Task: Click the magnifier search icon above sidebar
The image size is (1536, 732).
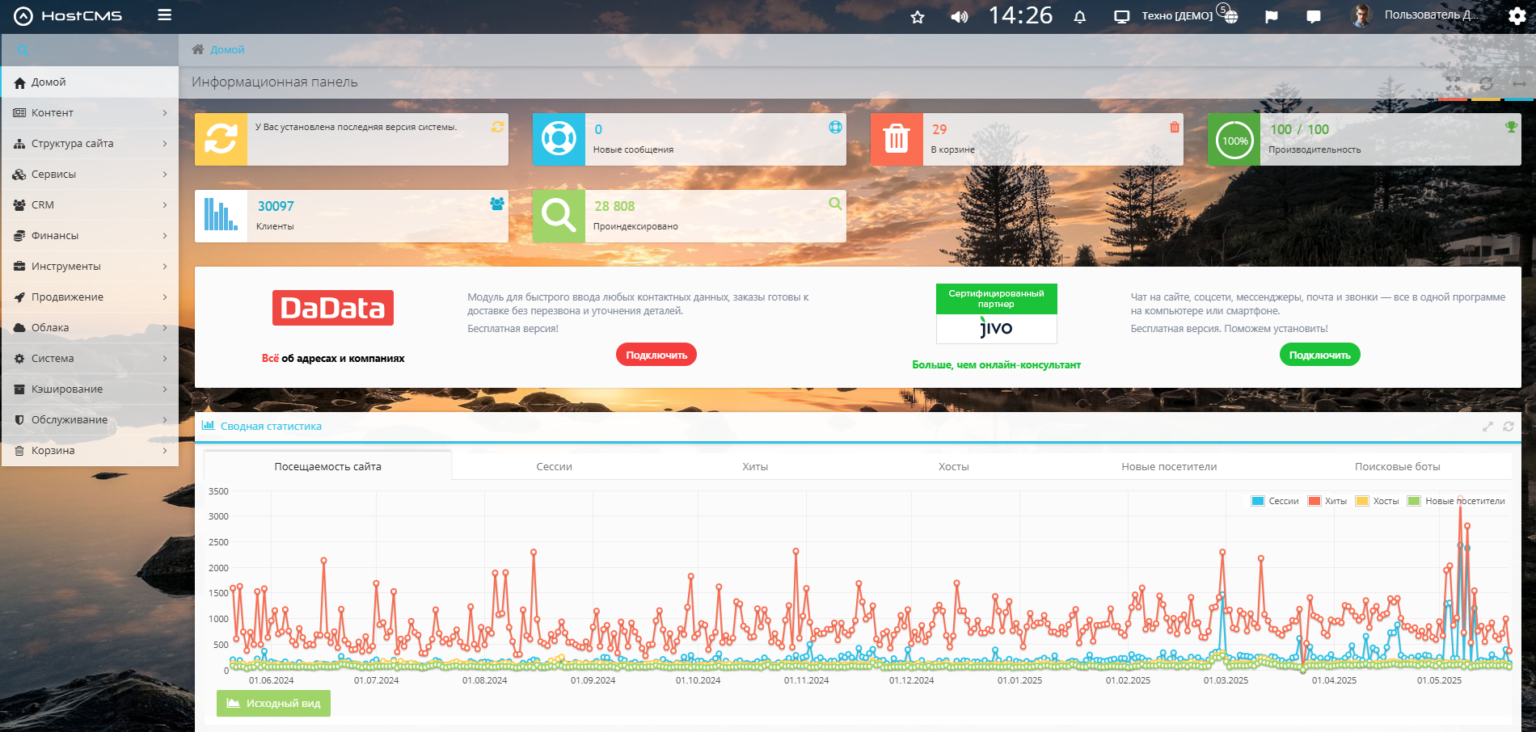Action: (22, 50)
